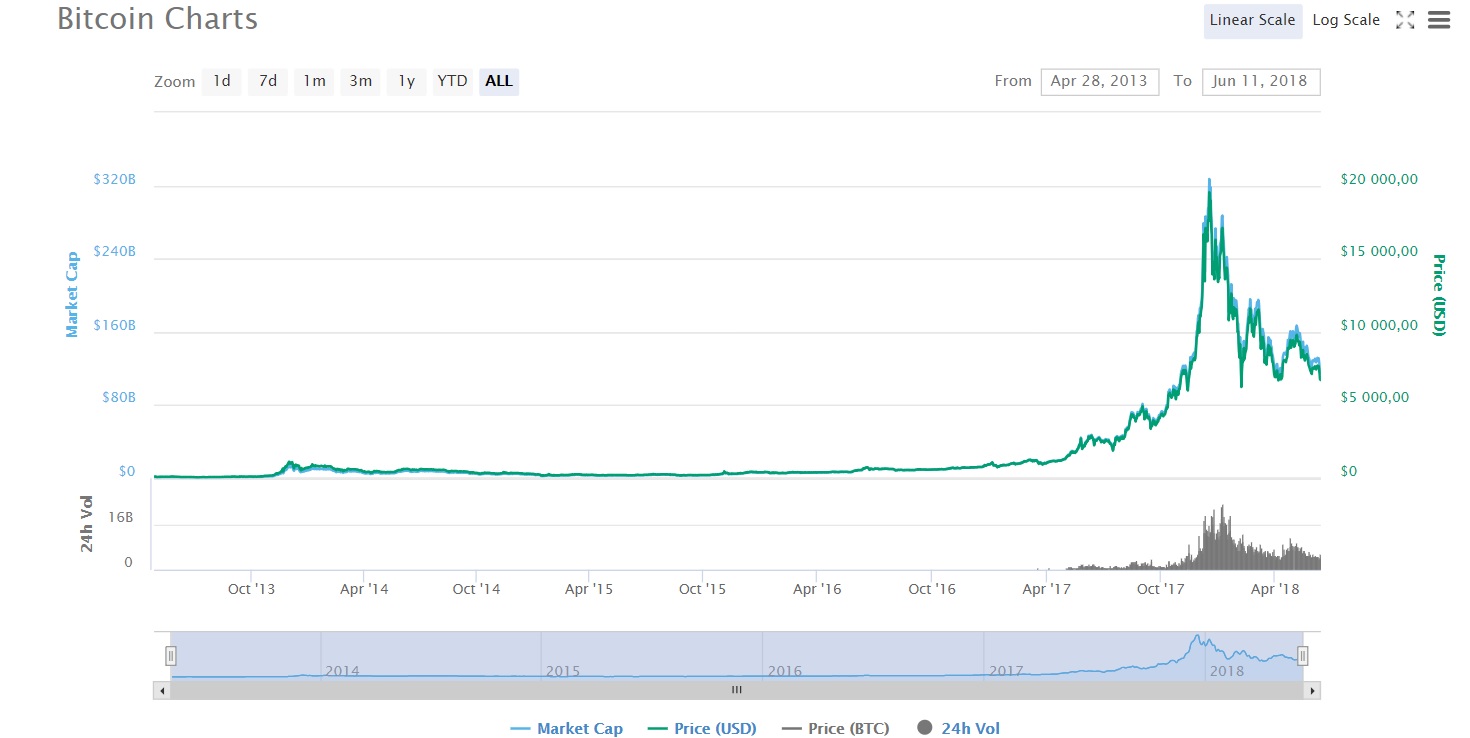
Task: Click the $80B market cap label
Action: tap(118, 398)
